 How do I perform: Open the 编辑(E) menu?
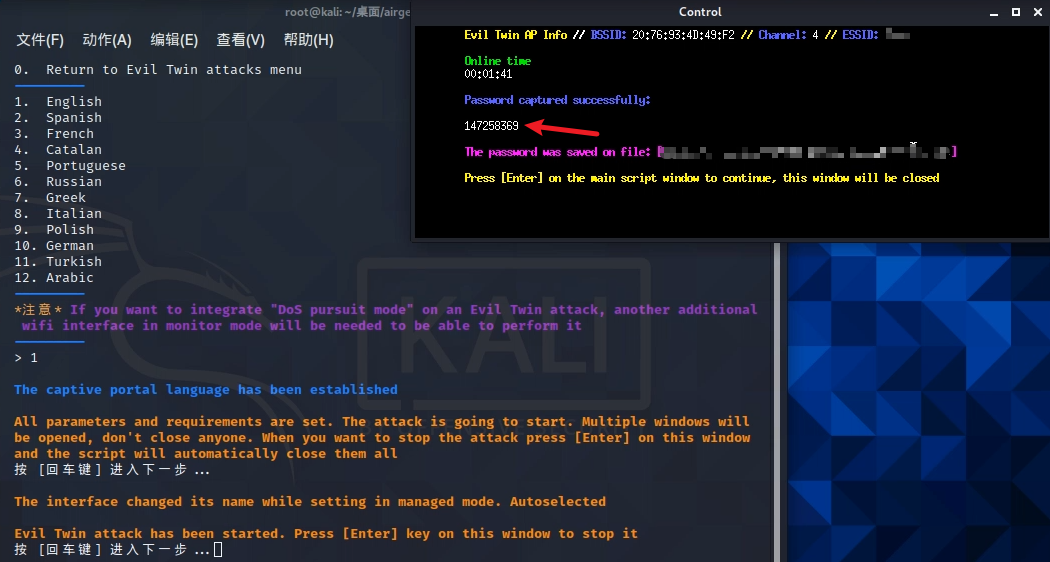(174, 40)
